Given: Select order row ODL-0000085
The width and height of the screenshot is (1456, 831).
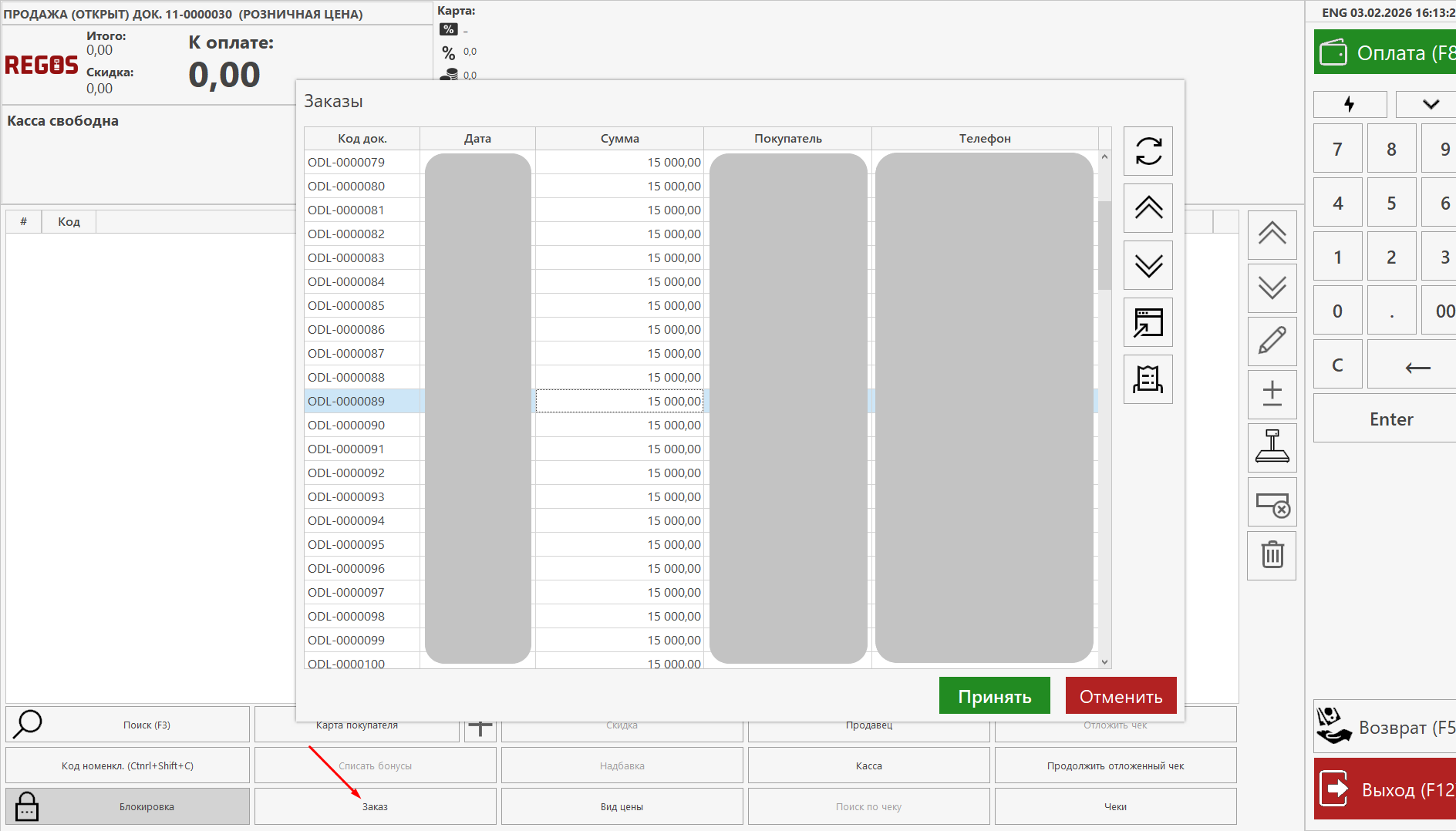Looking at the screenshot, I should 346,305.
